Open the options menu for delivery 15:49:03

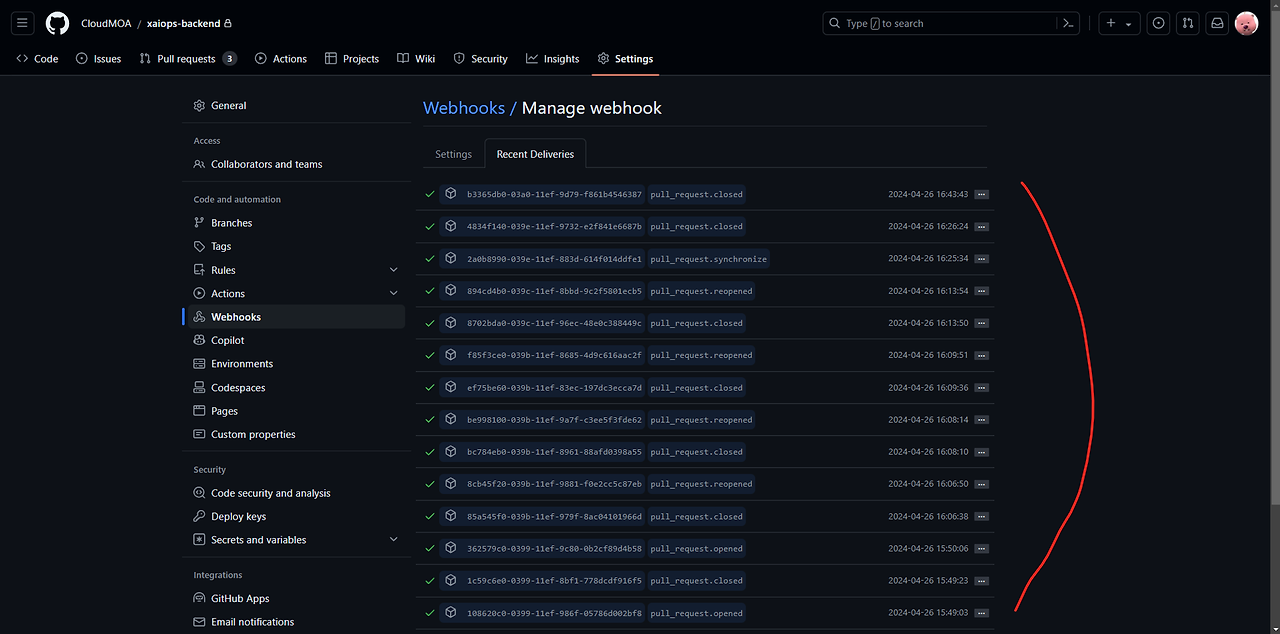pyautogui.click(x=981, y=613)
